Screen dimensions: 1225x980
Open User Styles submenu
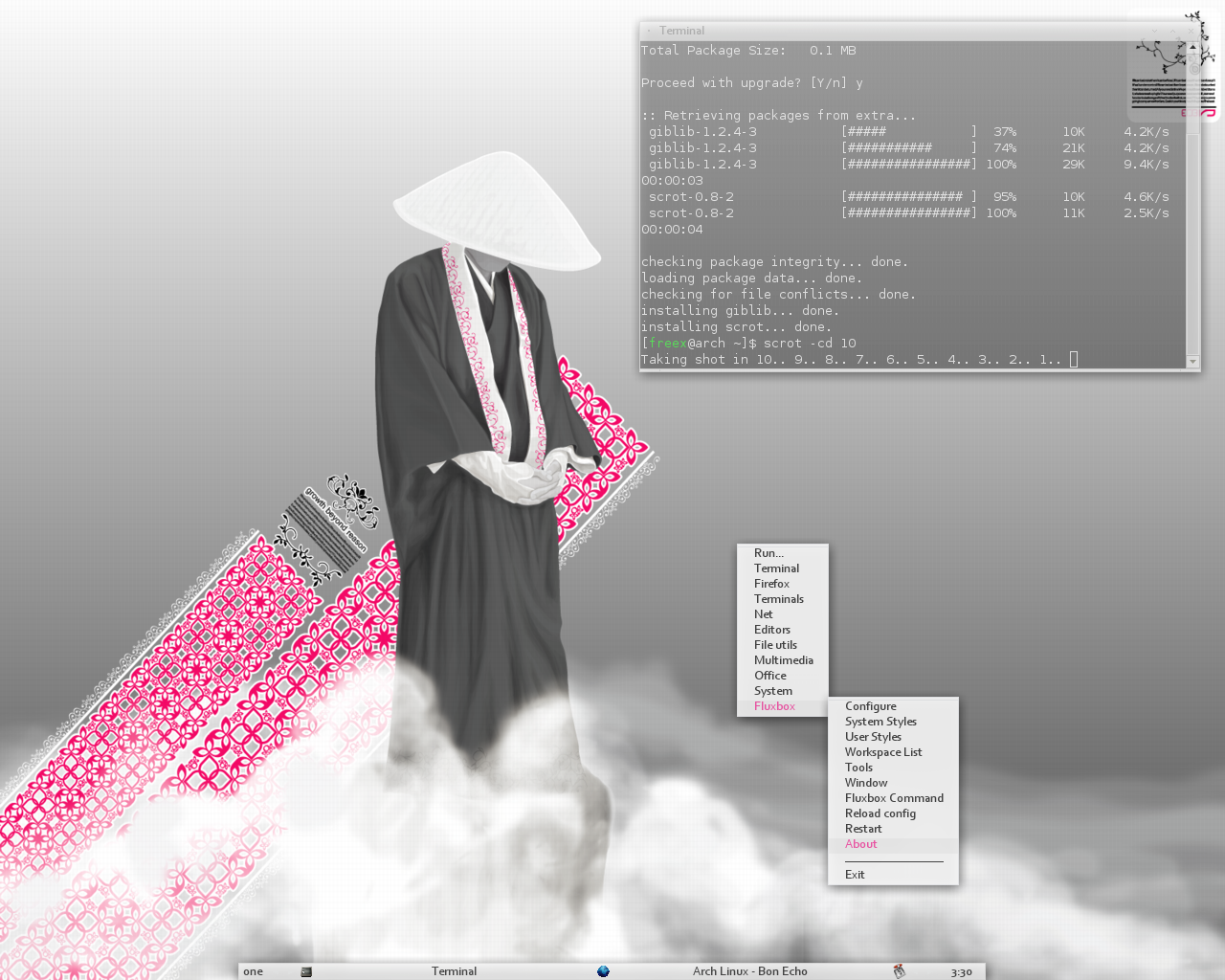coord(893,737)
